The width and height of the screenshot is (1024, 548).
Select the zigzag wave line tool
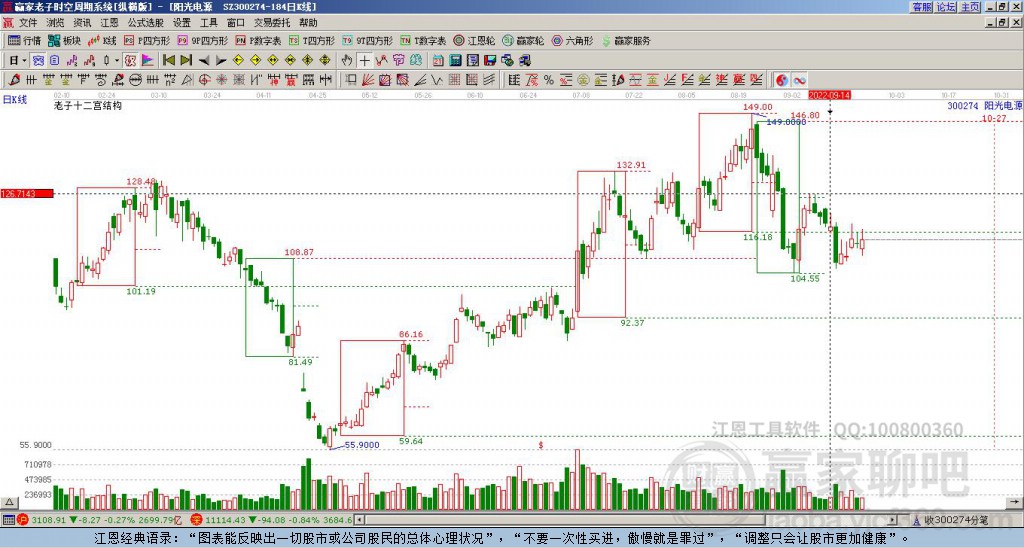tap(437, 80)
